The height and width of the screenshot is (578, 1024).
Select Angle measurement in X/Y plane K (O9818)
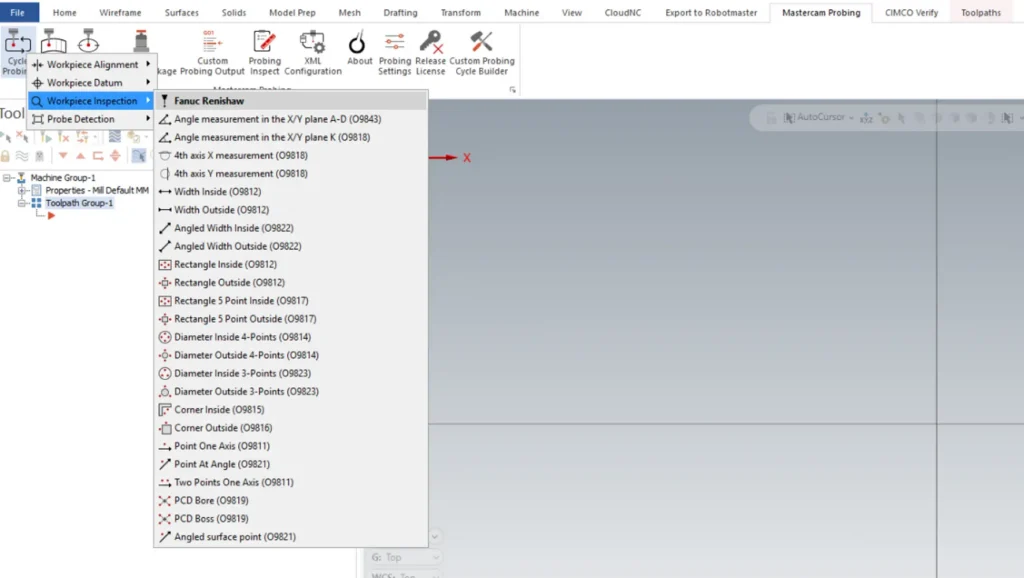point(291,137)
